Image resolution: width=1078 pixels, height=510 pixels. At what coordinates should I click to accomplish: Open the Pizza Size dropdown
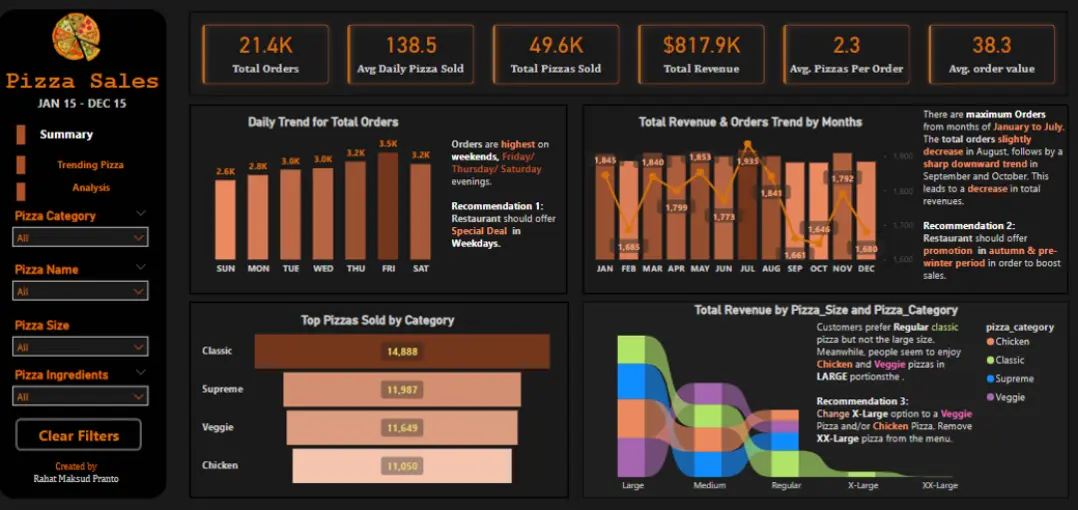(80, 346)
